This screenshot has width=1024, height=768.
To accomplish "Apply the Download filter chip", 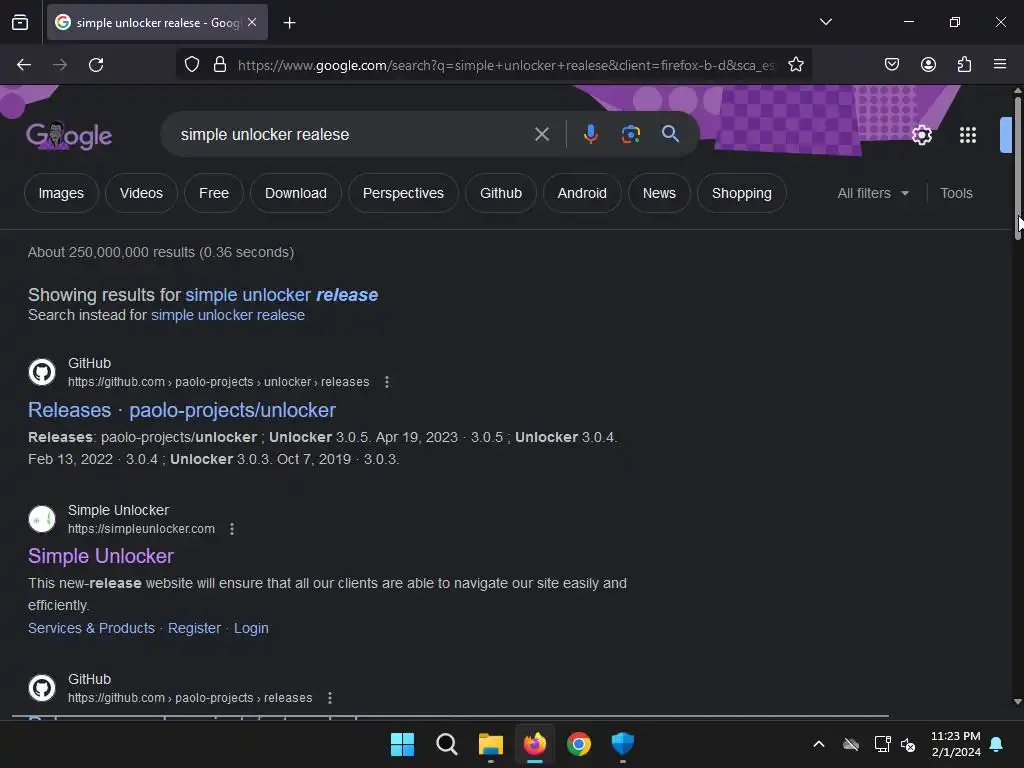I will pyautogui.click(x=296, y=193).
